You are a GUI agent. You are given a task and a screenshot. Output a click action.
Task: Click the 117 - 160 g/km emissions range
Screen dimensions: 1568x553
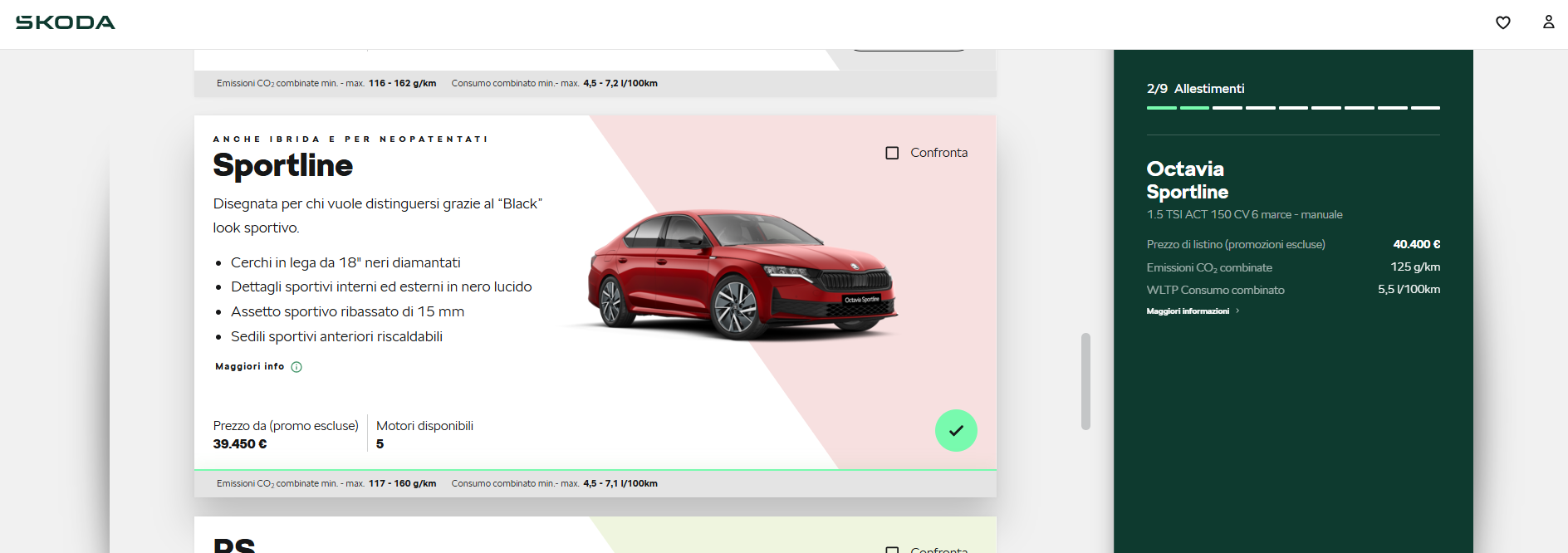point(402,483)
